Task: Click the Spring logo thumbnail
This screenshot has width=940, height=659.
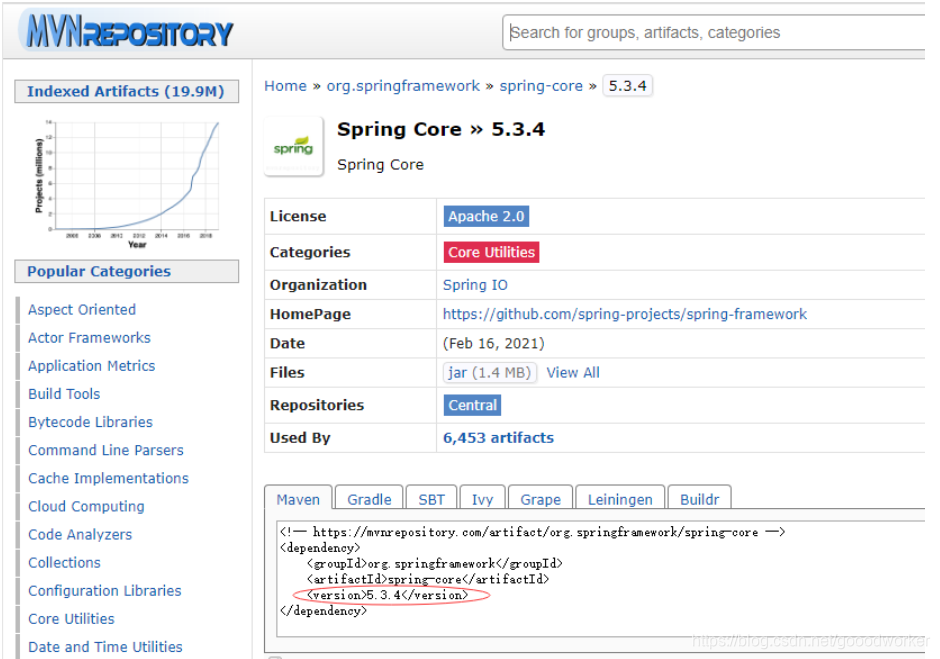Action: click(294, 147)
